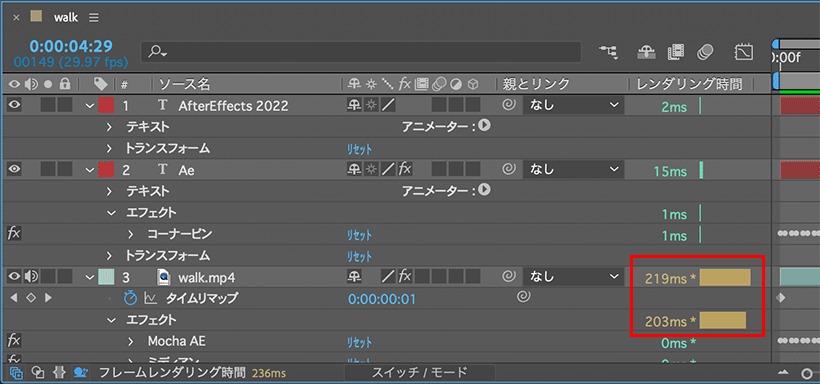
Task: Hide the AfterEffects 2022 layer
Action: point(14,105)
